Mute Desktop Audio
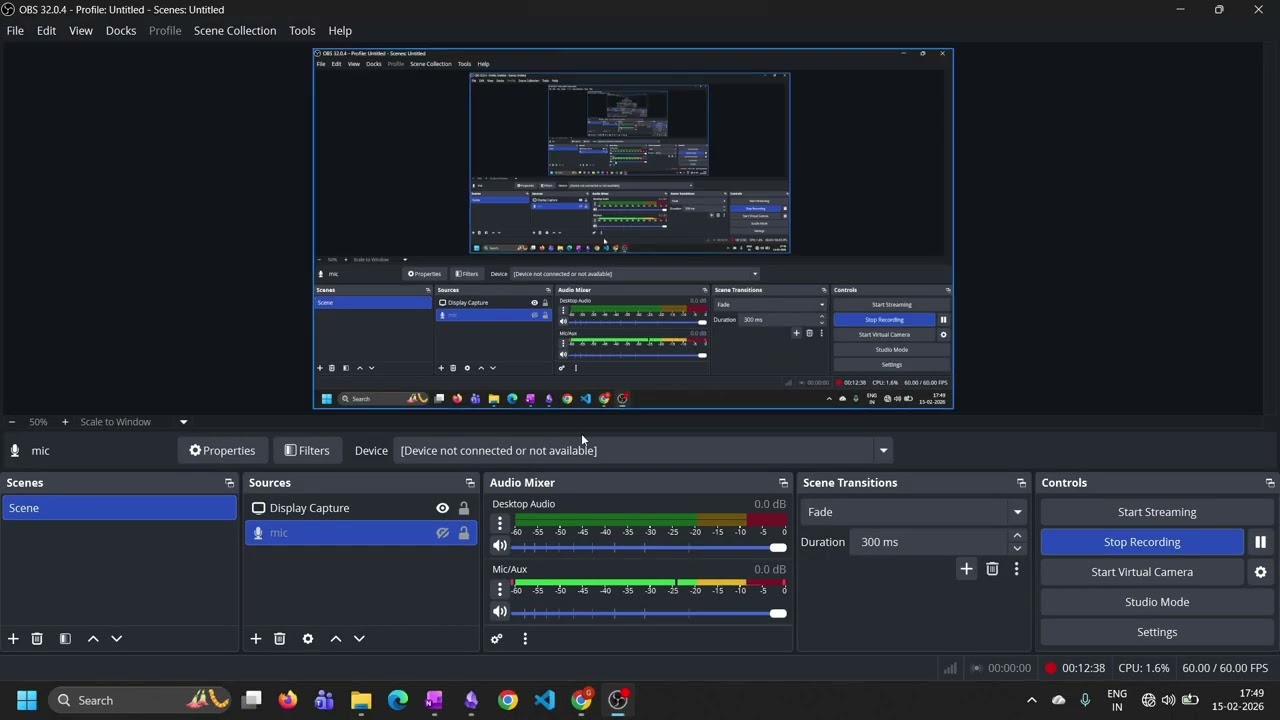Screen dimensions: 1280x720 500,546
